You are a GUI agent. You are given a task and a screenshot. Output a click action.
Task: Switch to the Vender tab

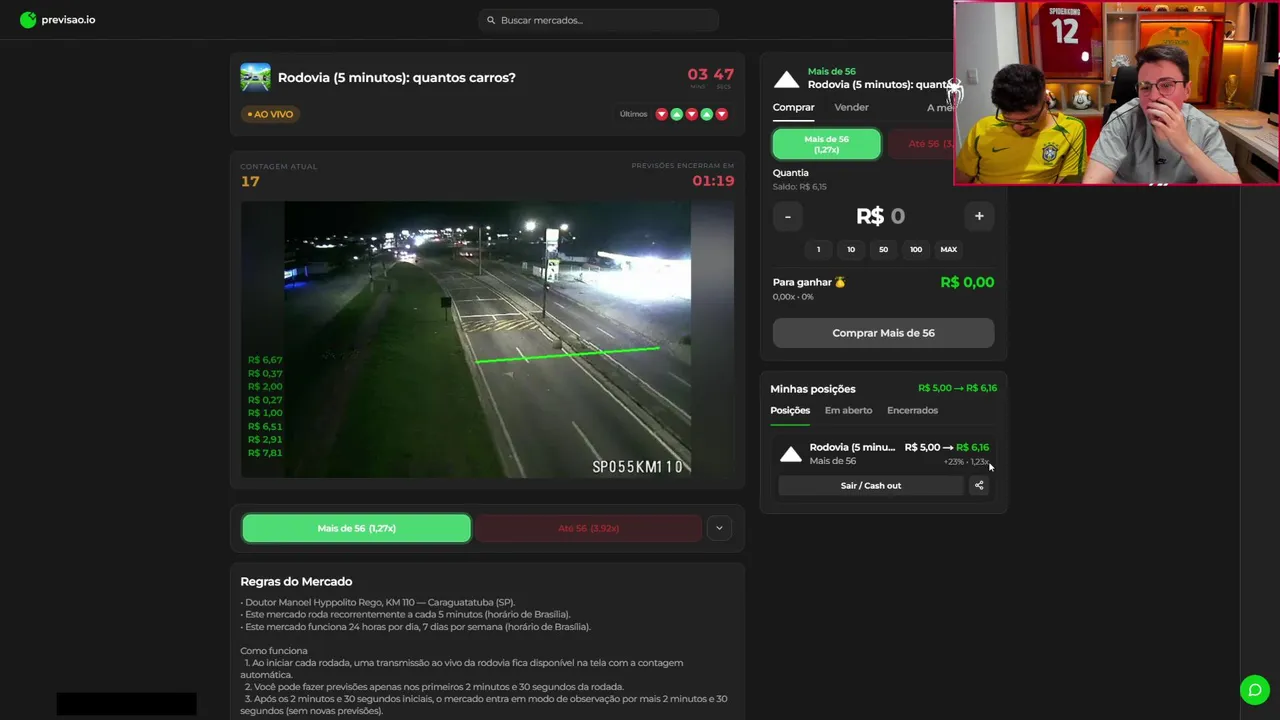851,107
